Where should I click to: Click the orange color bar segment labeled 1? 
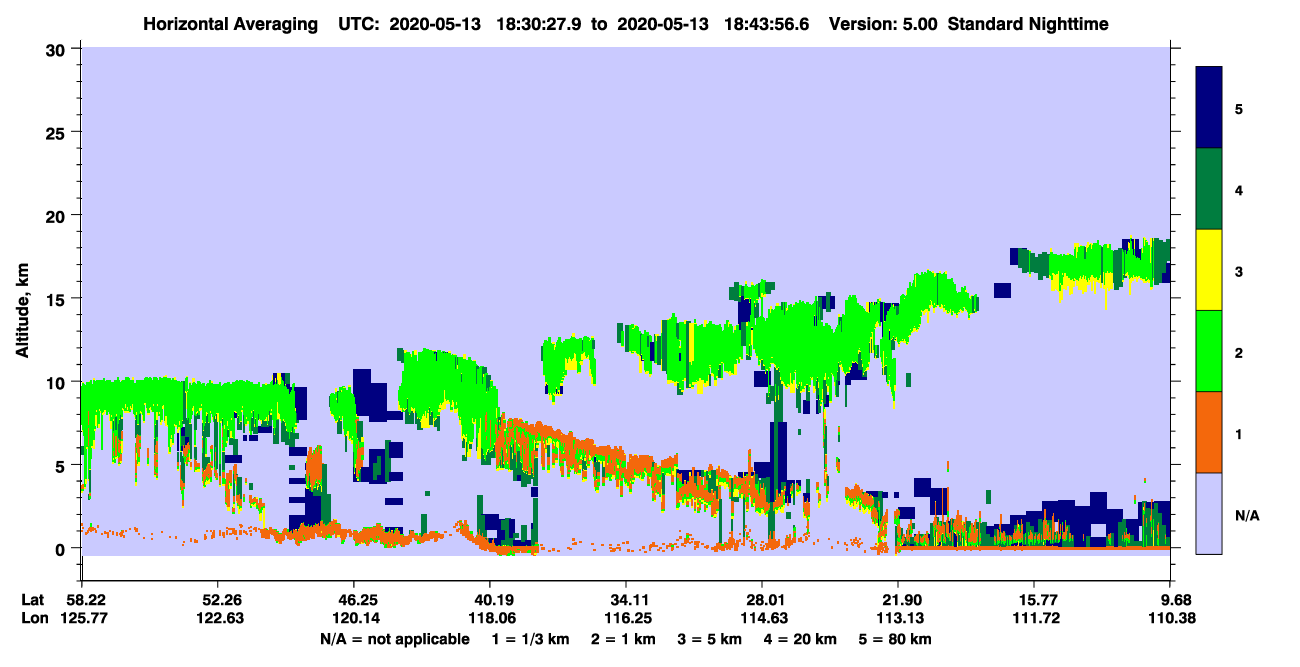[1209, 432]
